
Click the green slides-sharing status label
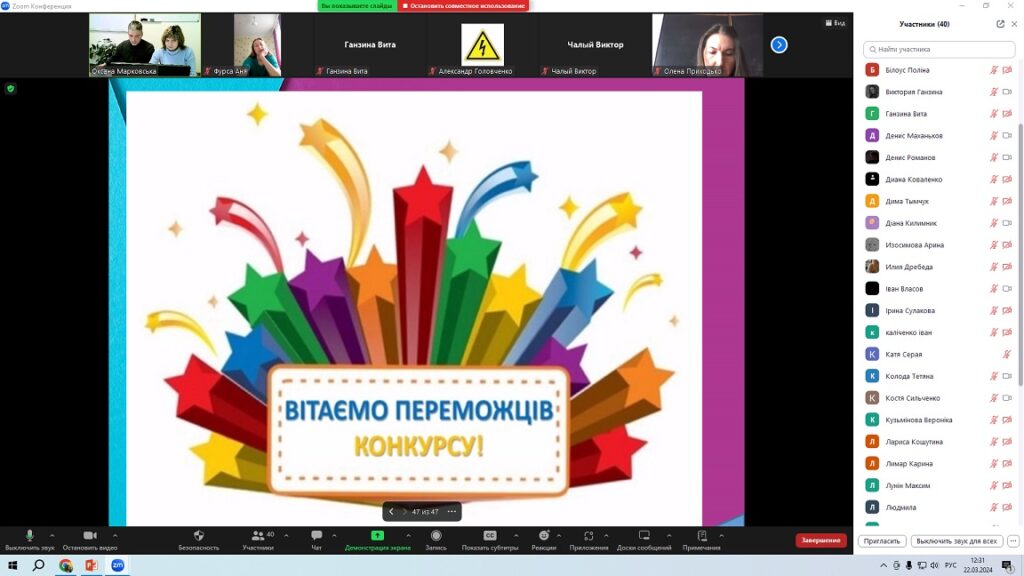pos(357,6)
